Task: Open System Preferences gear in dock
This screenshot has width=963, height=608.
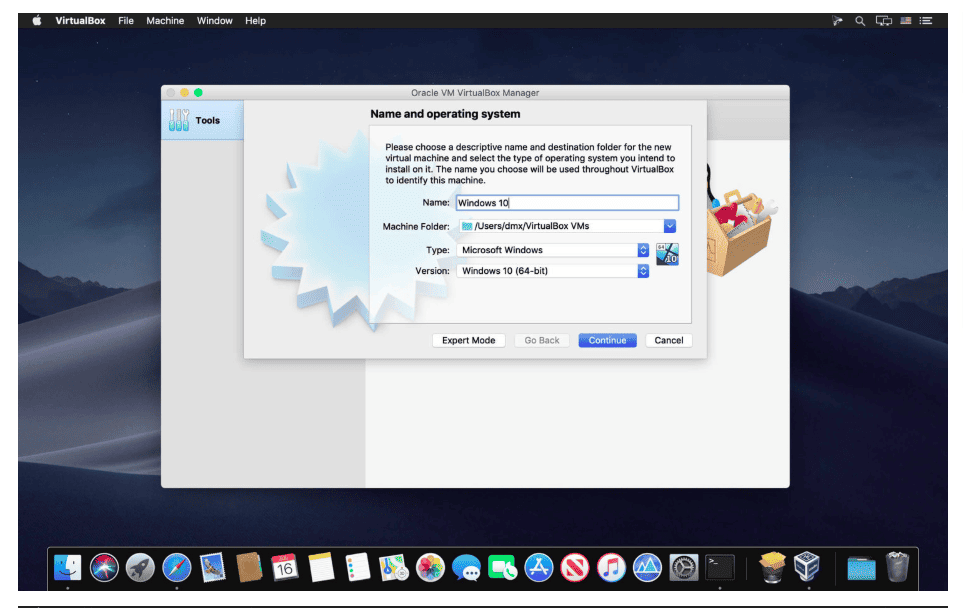Action: pos(684,567)
